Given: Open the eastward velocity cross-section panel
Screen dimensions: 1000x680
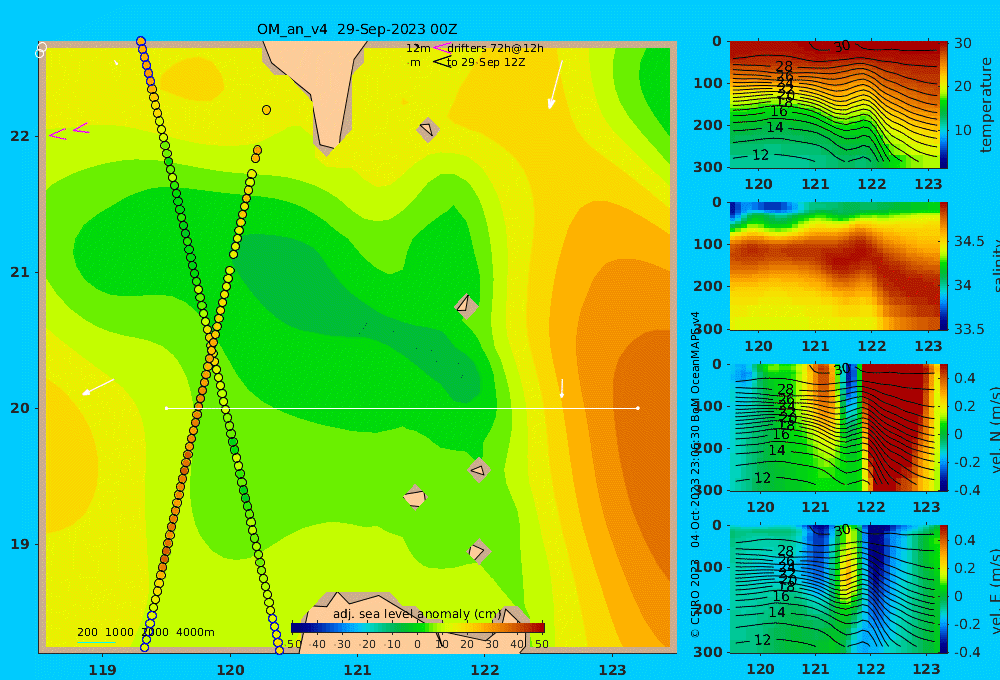Looking at the screenshot, I should click(834, 589).
